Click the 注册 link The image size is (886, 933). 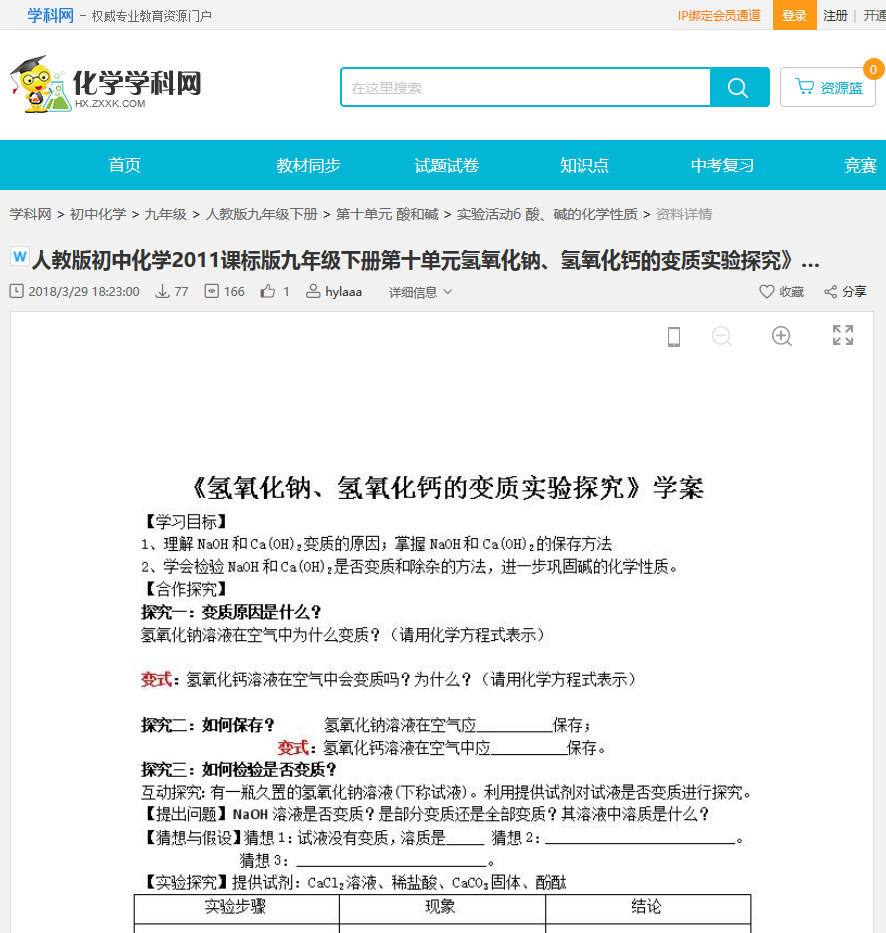pyautogui.click(x=838, y=16)
